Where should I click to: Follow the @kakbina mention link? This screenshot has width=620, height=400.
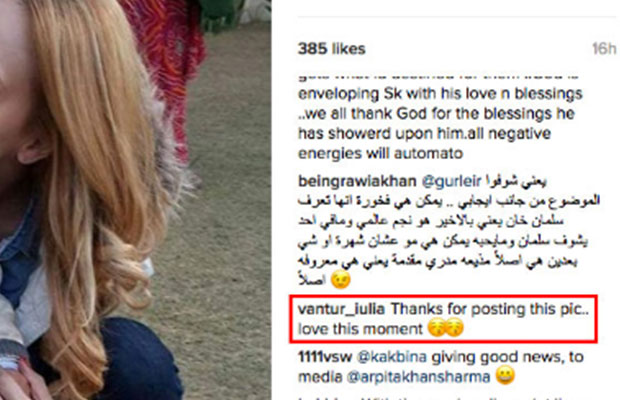click(392, 357)
